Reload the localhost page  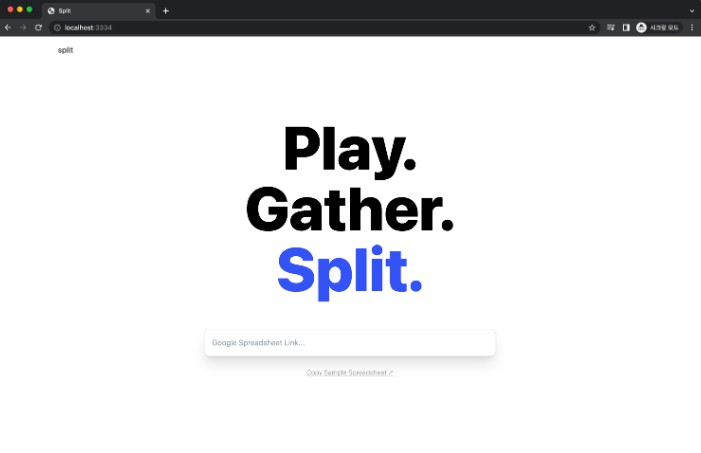click(38, 28)
